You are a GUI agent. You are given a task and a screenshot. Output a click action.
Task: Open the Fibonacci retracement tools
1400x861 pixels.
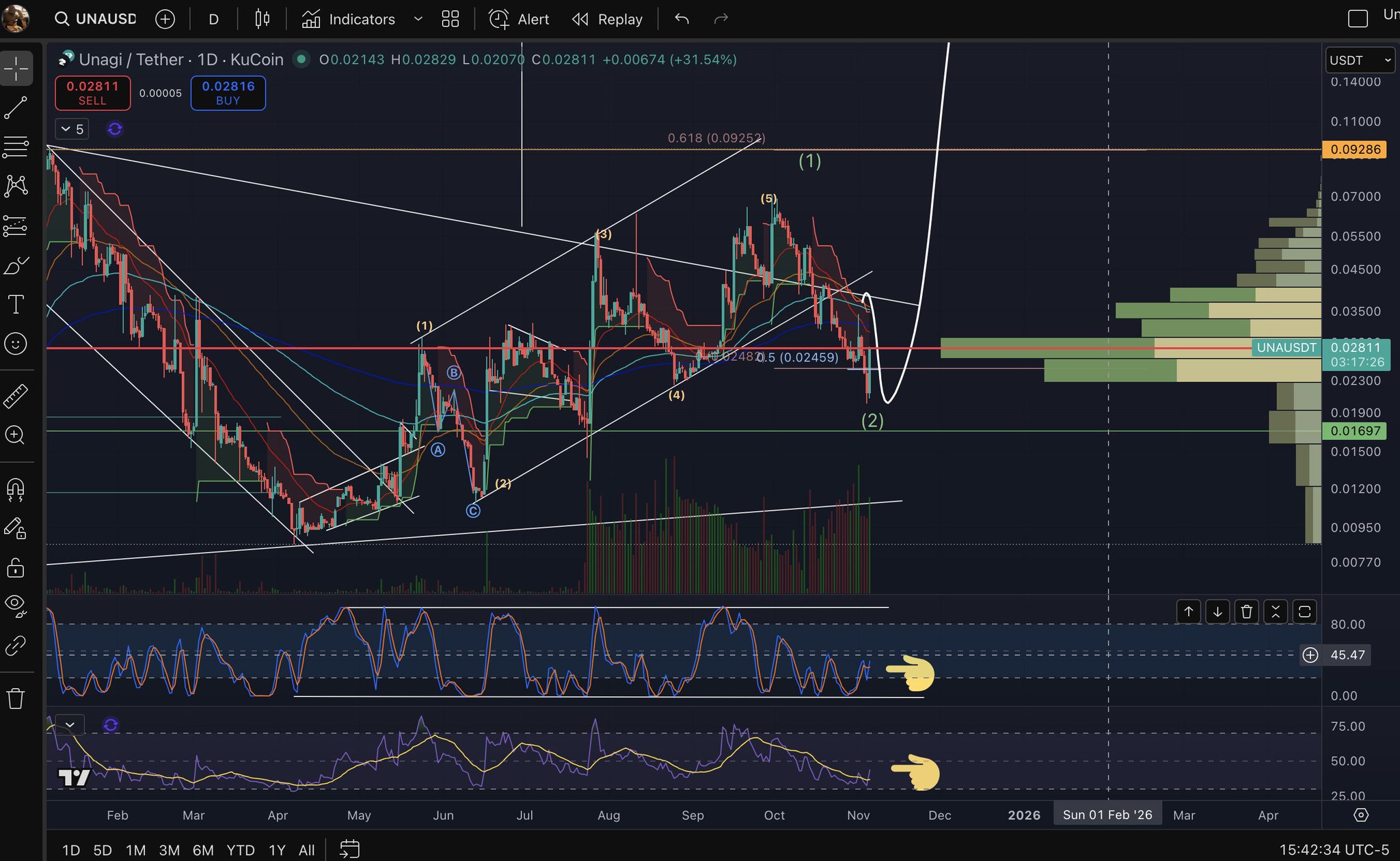coord(16,146)
